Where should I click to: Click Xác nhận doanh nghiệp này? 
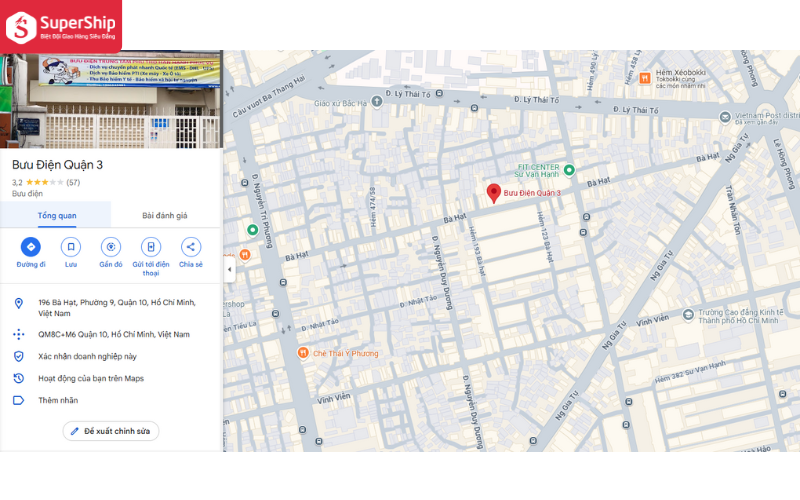tap(87, 356)
